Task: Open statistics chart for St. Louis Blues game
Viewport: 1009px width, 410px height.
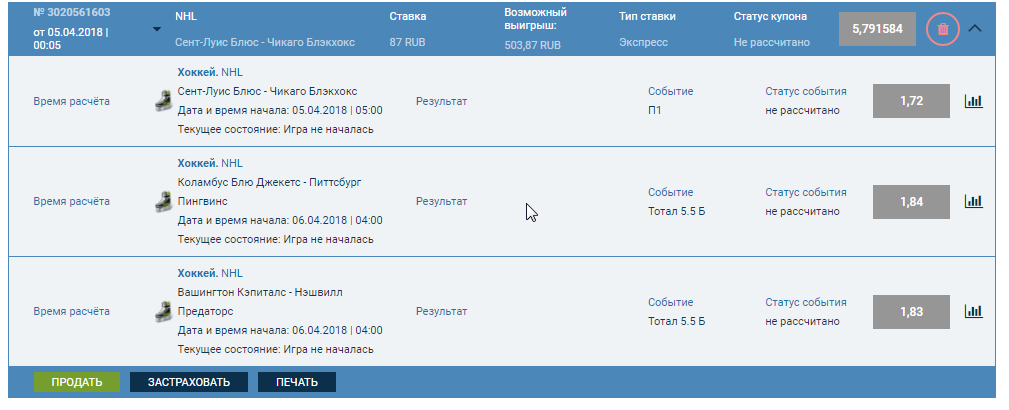Action: [x=974, y=101]
